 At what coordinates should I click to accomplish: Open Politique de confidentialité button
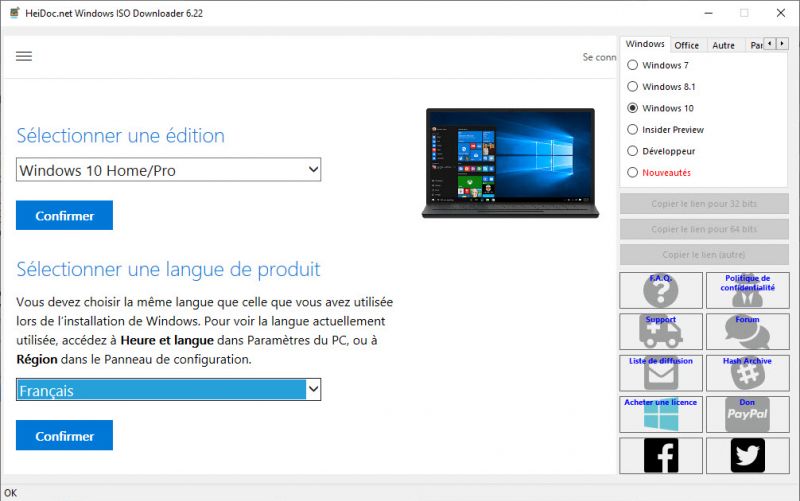(747, 290)
